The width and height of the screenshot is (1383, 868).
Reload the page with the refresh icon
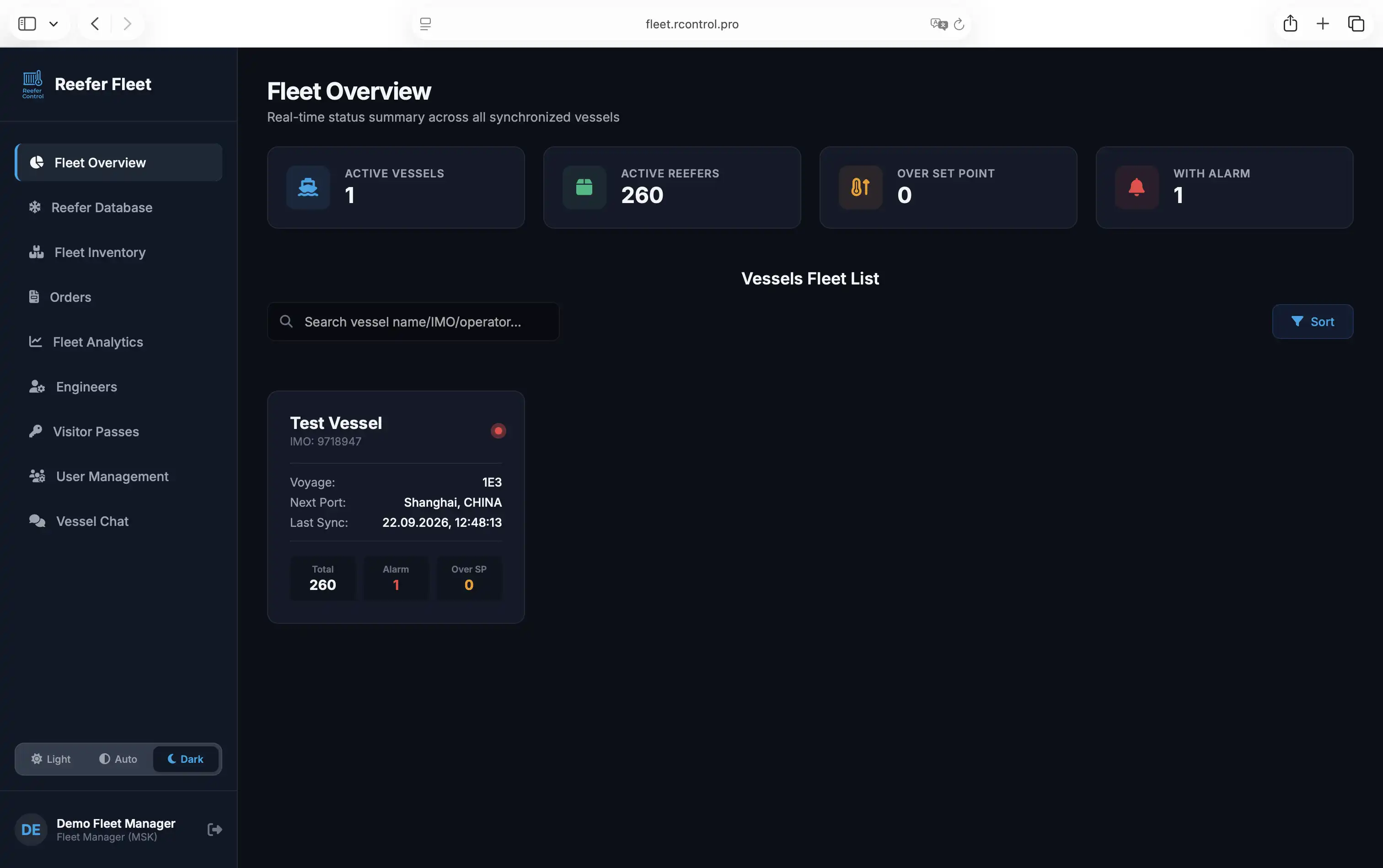pyautogui.click(x=959, y=24)
